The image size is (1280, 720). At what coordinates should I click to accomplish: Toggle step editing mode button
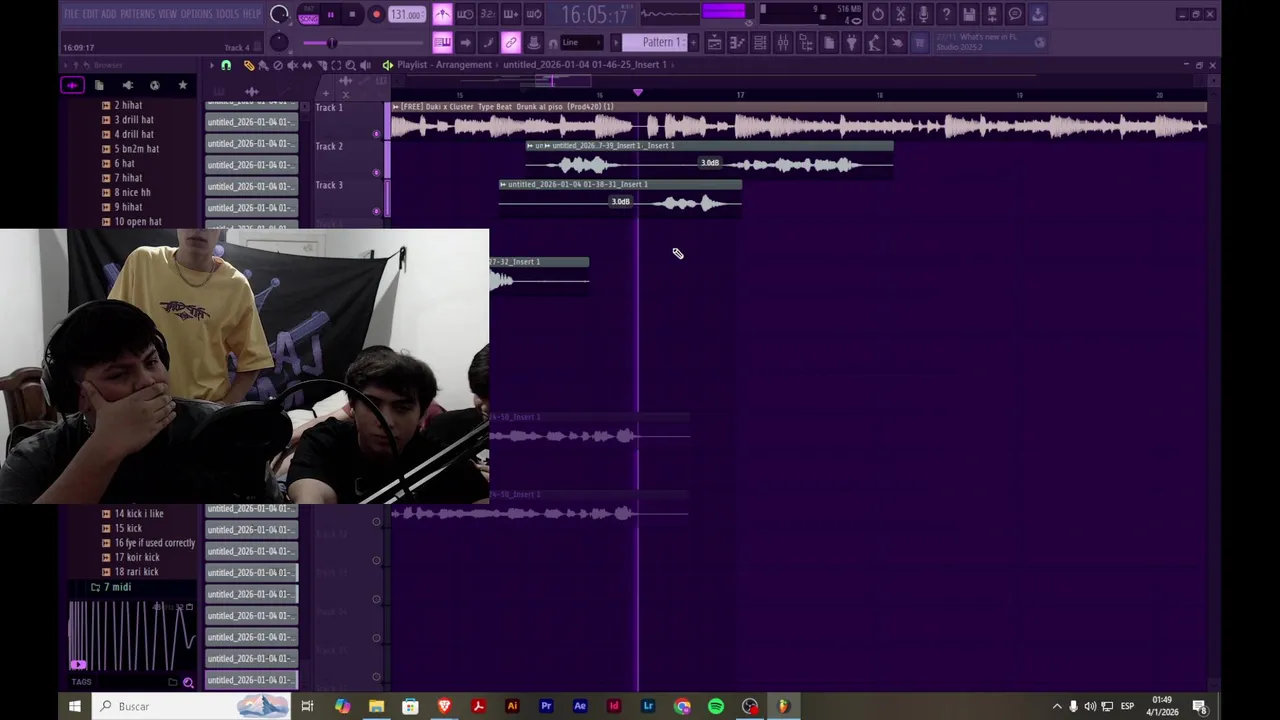(x=488, y=42)
